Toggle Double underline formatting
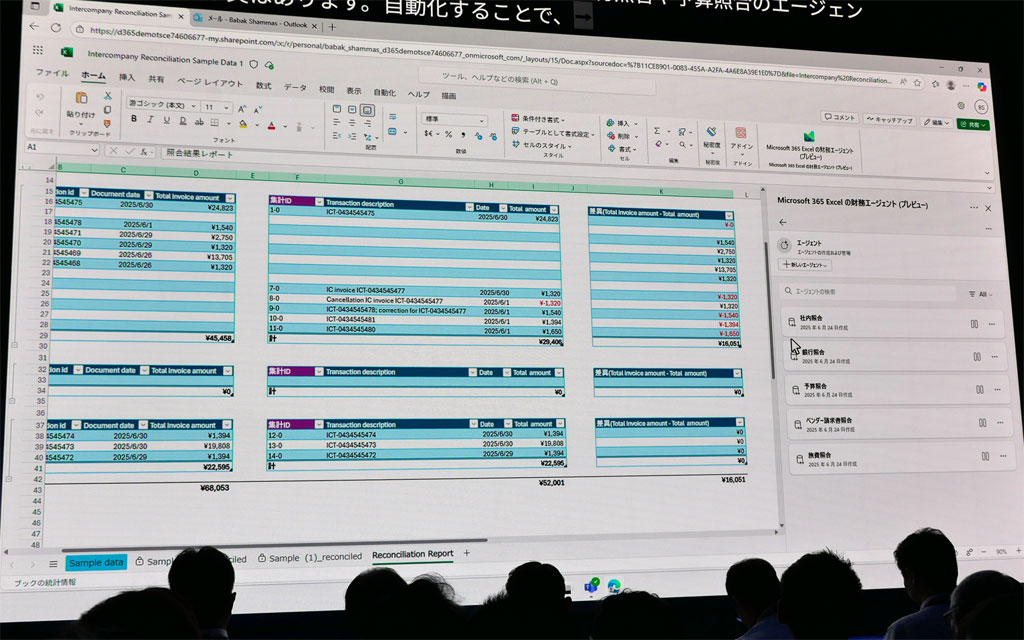 [183, 121]
